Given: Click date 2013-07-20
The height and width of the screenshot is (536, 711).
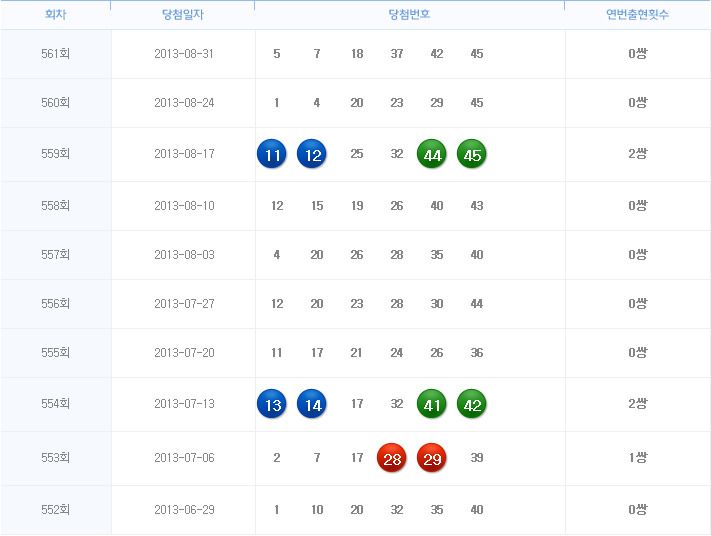Looking at the screenshot, I should pyautogui.click(x=184, y=352).
